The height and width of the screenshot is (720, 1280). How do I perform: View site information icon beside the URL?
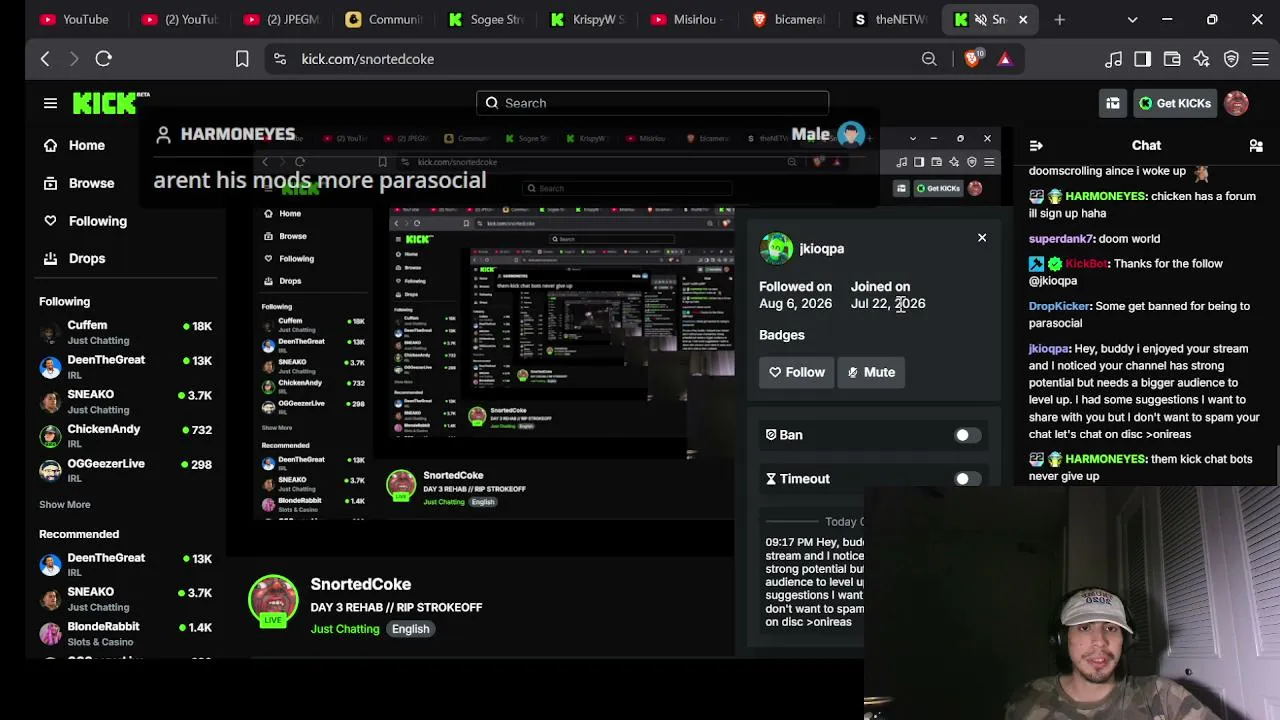pyautogui.click(x=280, y=59)
